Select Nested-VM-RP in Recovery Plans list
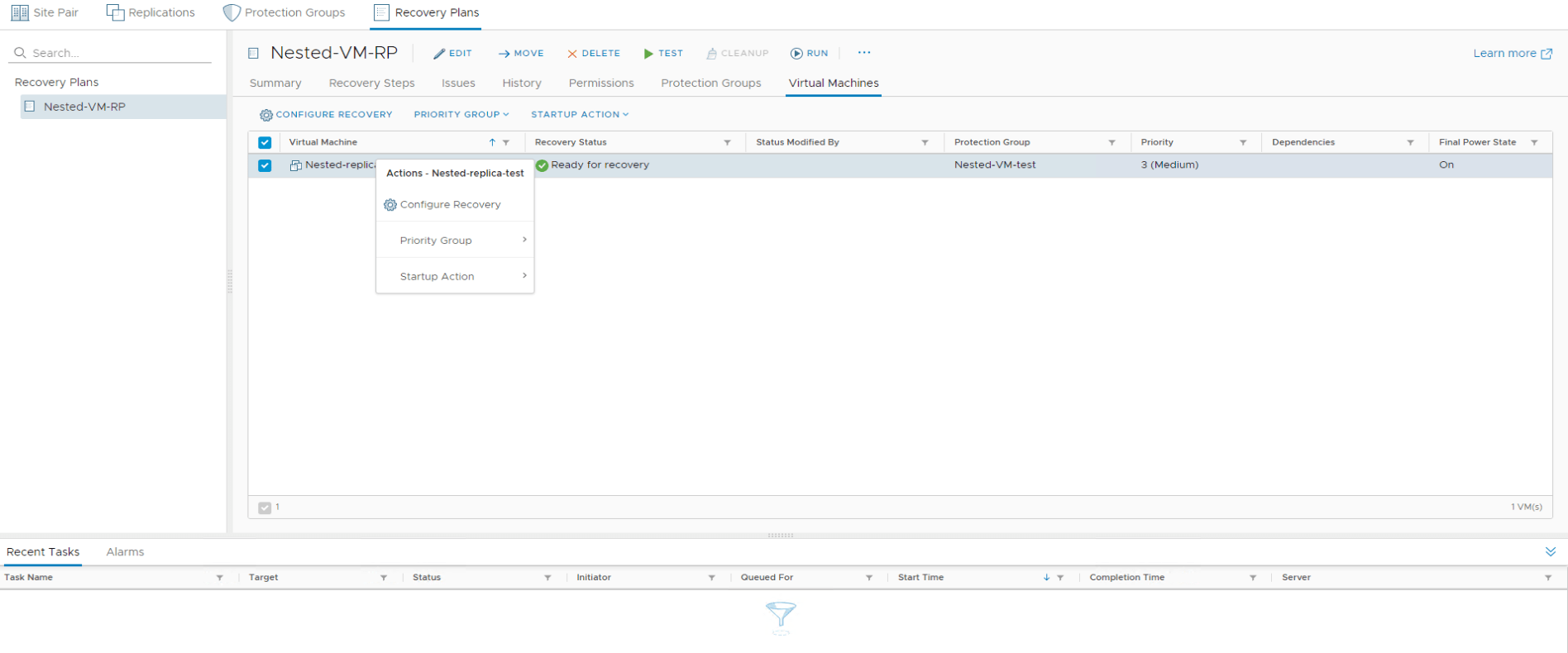The image size is (1568, 653). click(84, 107)
